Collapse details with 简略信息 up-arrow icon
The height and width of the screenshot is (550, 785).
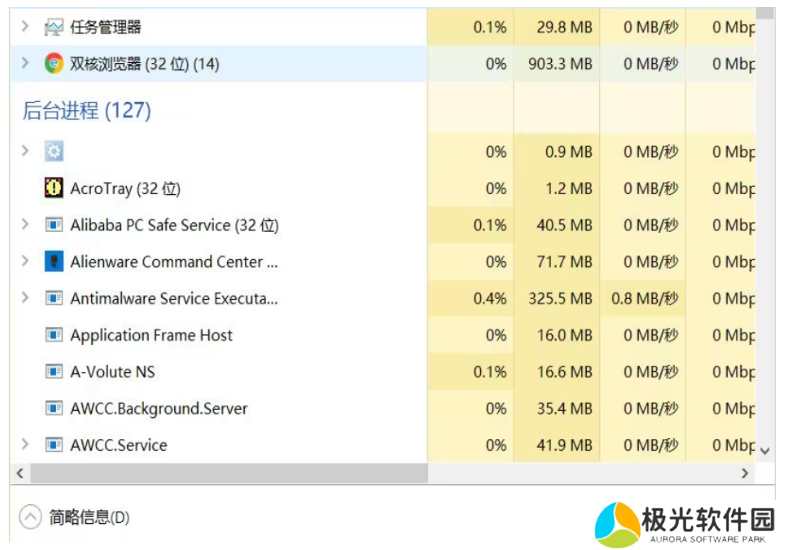(x=31, y=517)
